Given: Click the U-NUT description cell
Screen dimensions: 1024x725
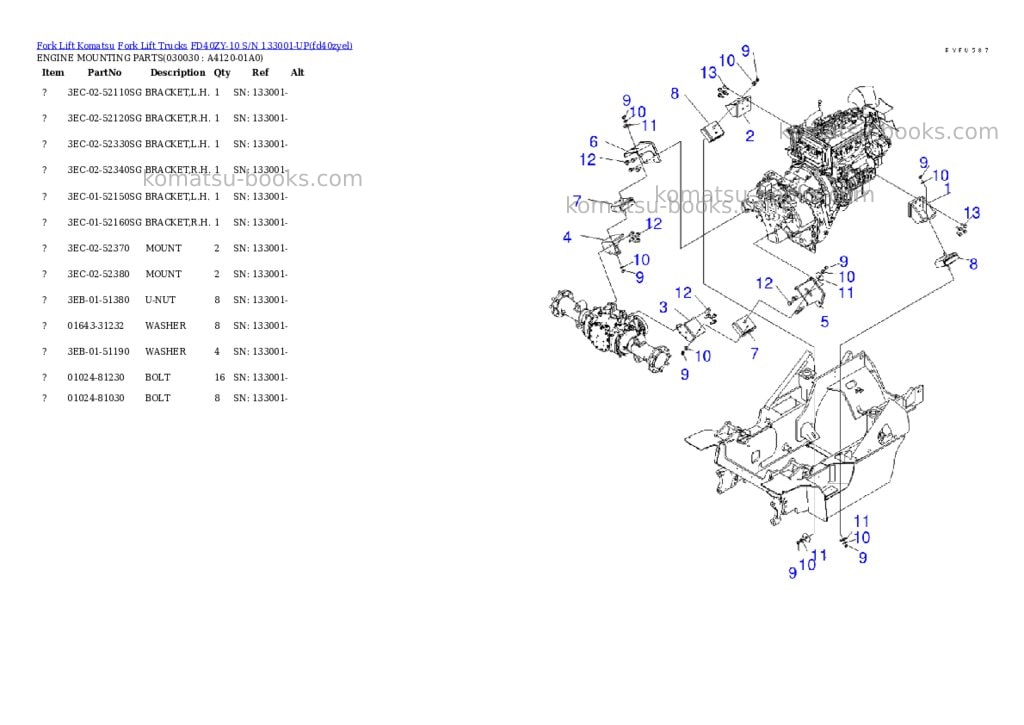Looking at the screenshot, I should (160, 300).
